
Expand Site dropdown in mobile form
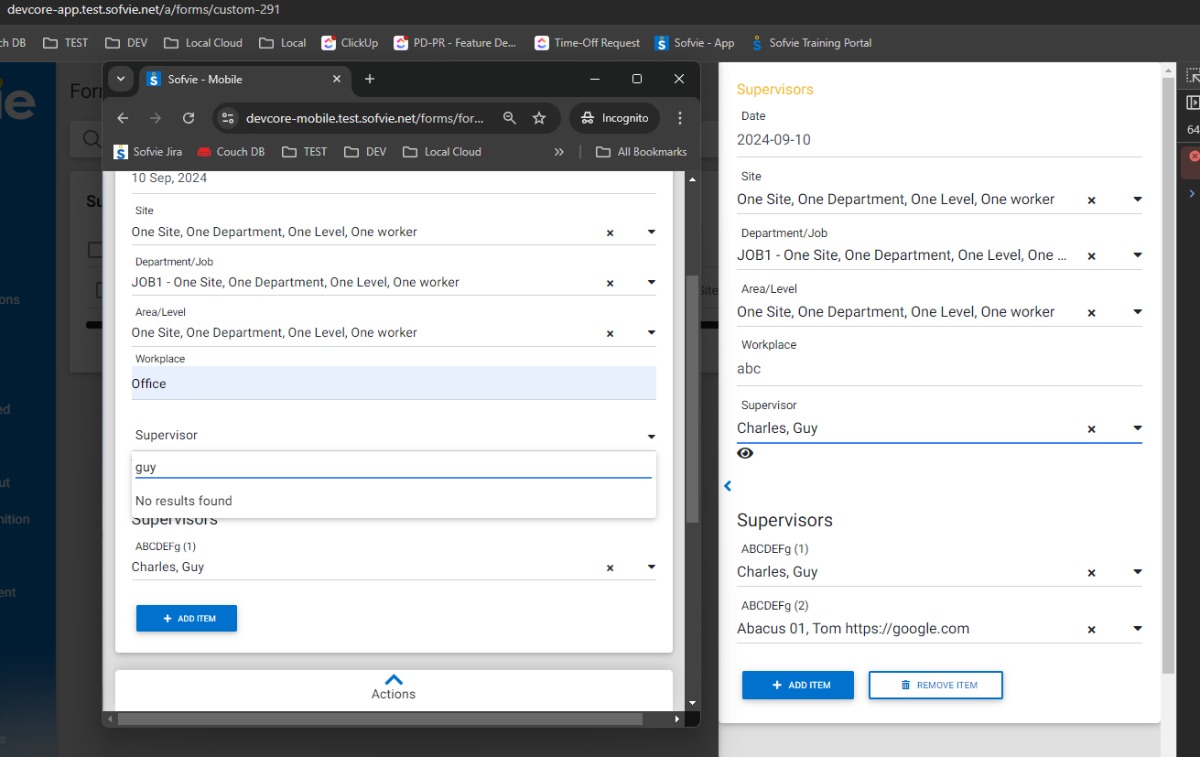651,232
